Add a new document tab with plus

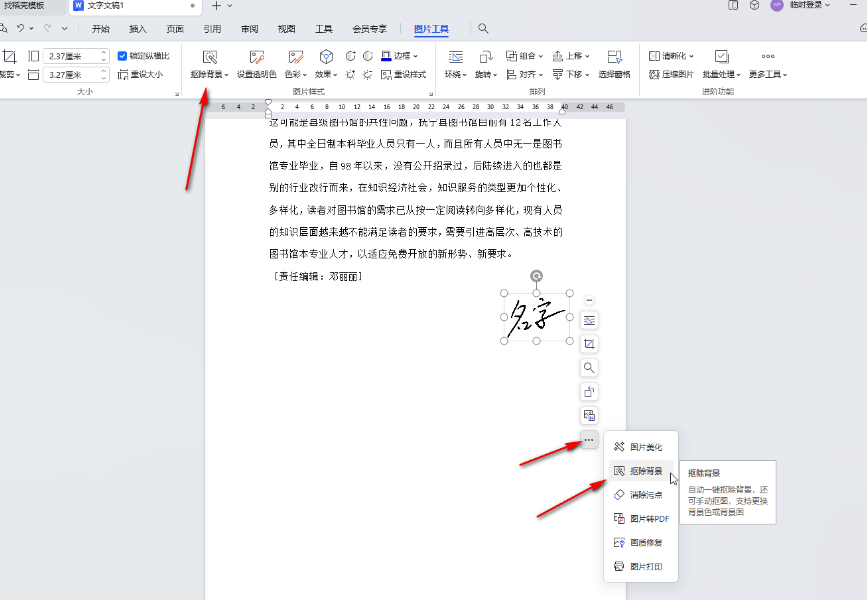(x=216, y=6)
